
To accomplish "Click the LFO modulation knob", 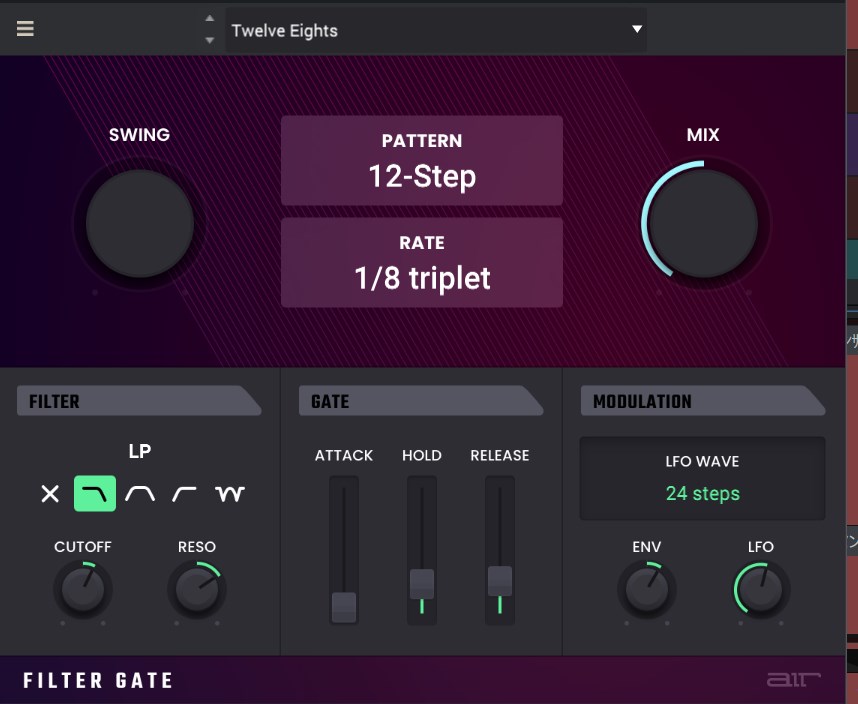I will point(761,590).
